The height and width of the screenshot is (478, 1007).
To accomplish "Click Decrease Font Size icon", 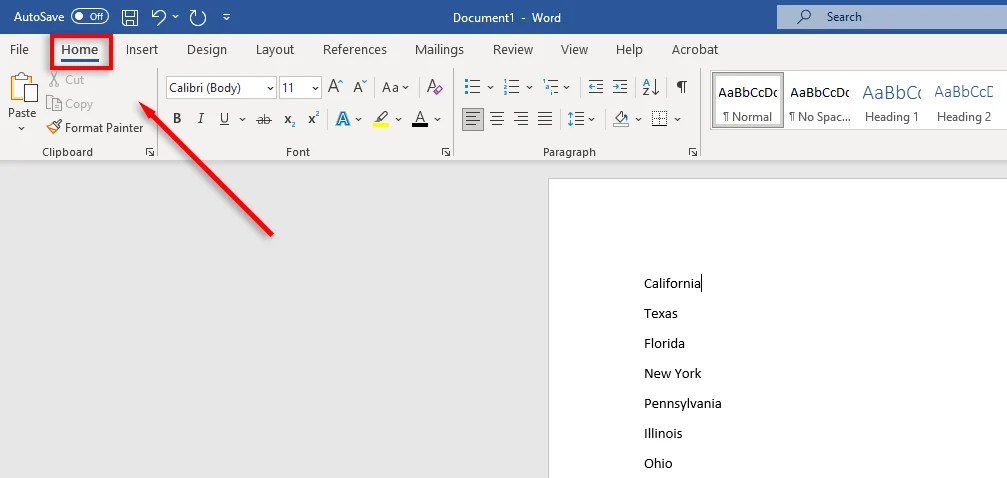I will (x=360, y=87).
